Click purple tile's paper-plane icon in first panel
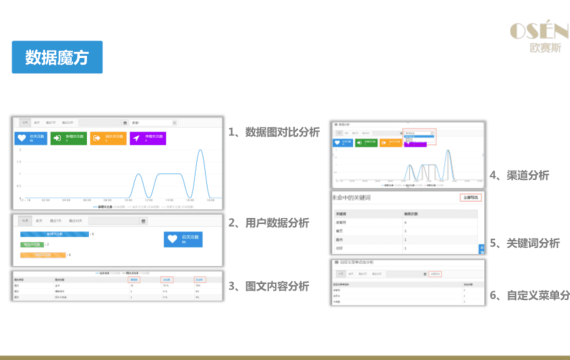The width and height of the screenshot is (570, 360). [136, 138]
